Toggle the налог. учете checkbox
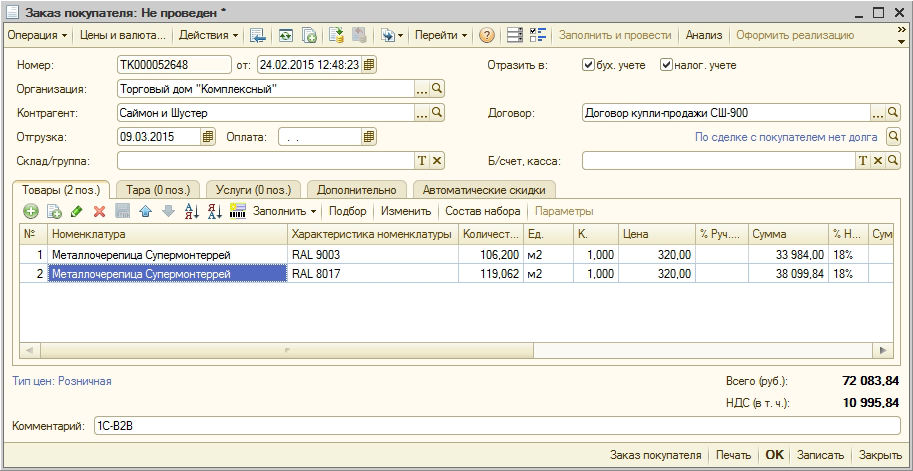This screenshot has height=471, width=913. tap(666, 65)
